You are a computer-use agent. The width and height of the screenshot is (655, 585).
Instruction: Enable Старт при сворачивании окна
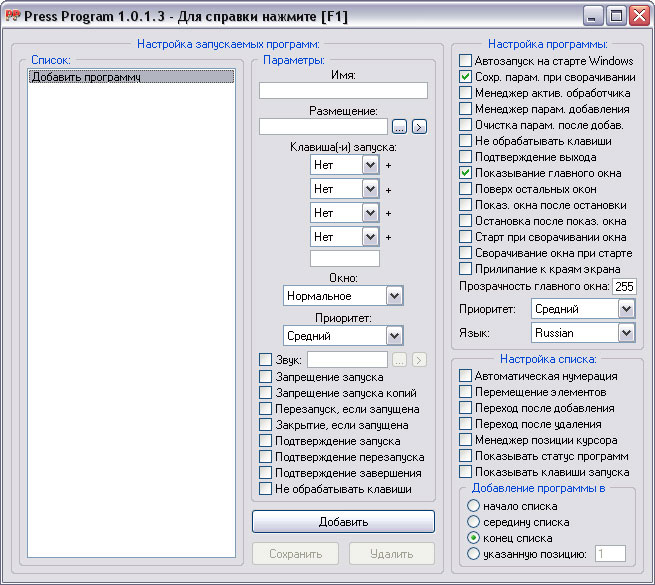(x=465, y=237)
